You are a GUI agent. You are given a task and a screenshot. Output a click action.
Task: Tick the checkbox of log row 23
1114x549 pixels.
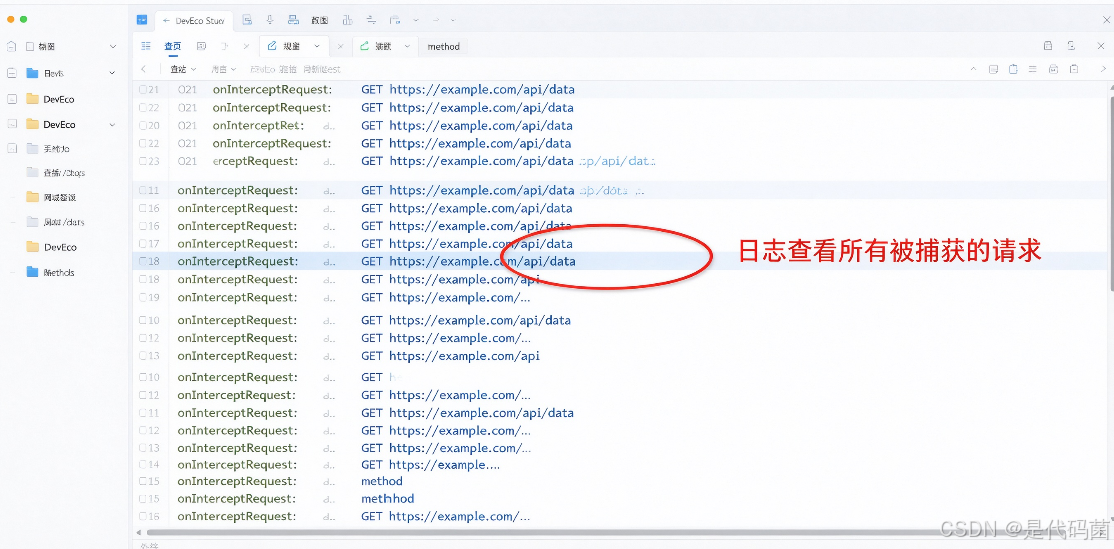pyautogui.click(x=143, y=161)
